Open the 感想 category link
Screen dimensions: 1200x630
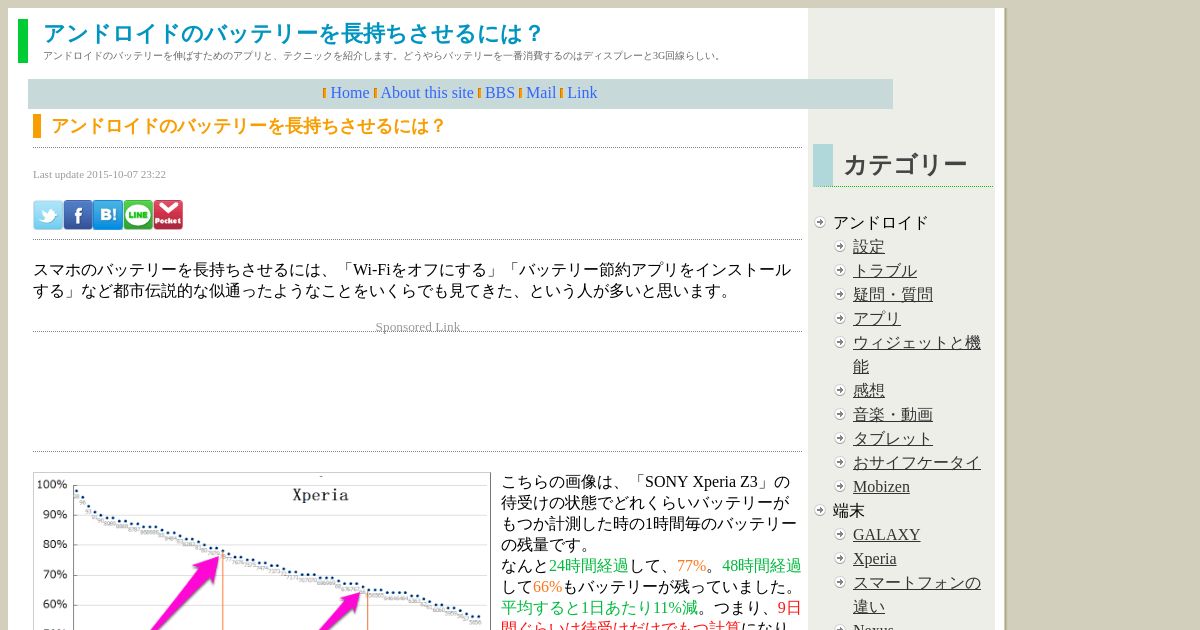[x=869, y=391]
